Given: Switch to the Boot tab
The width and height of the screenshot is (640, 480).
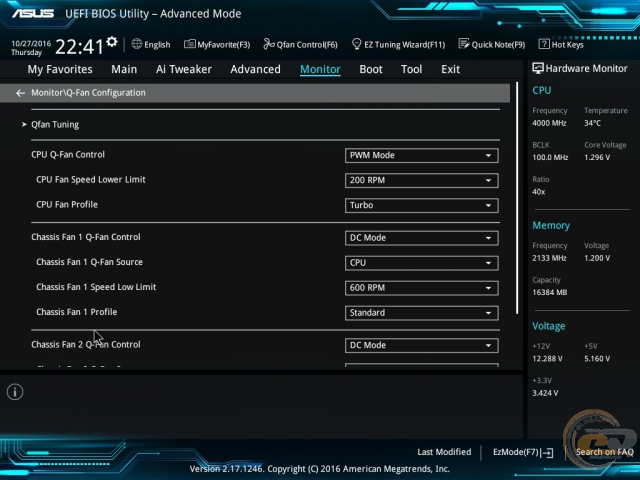Looking at the screenshot, I should 371,69.
